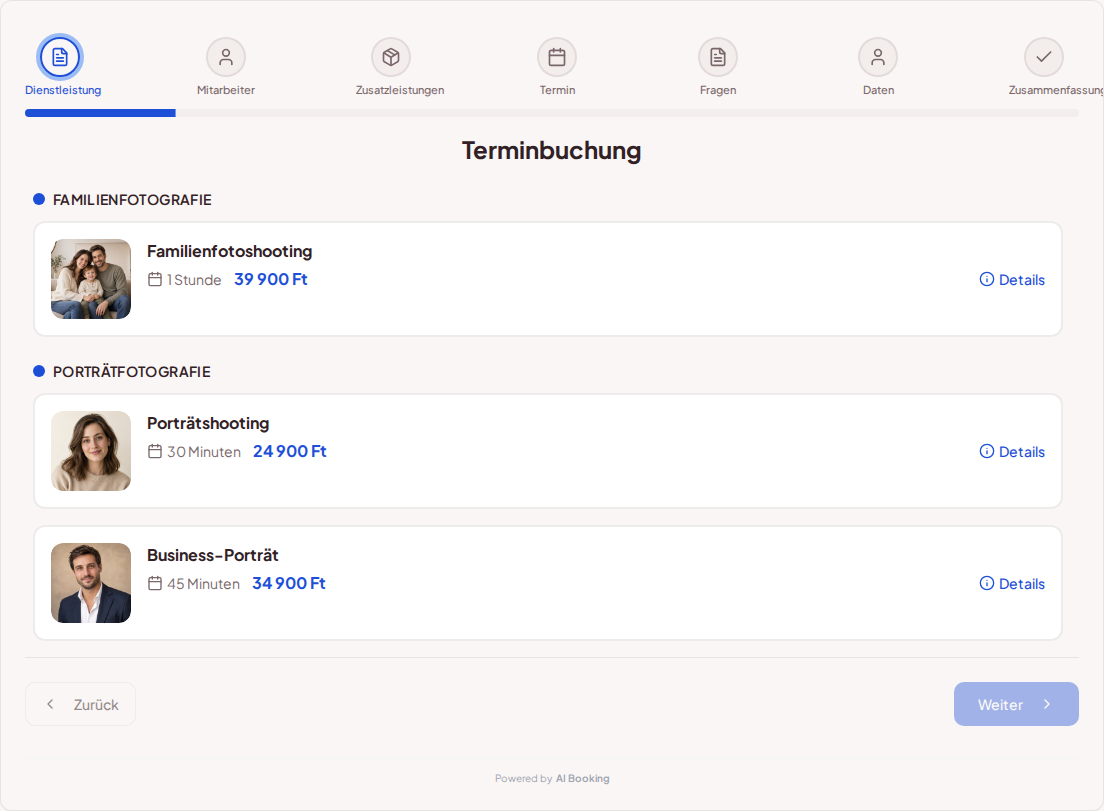The width and height of the screenshot is (1104, 811).
Task: Click the Dienstleistung step document icon
Action: tap(60, 57)
